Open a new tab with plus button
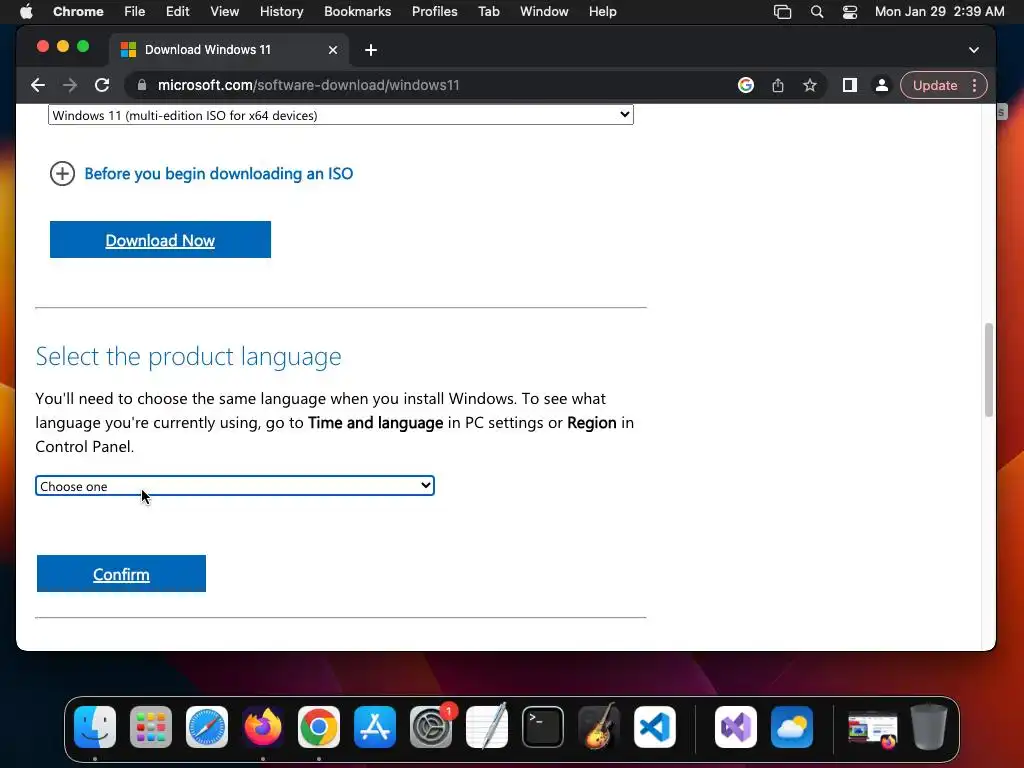1024x768 pixels. click(371, 50)
